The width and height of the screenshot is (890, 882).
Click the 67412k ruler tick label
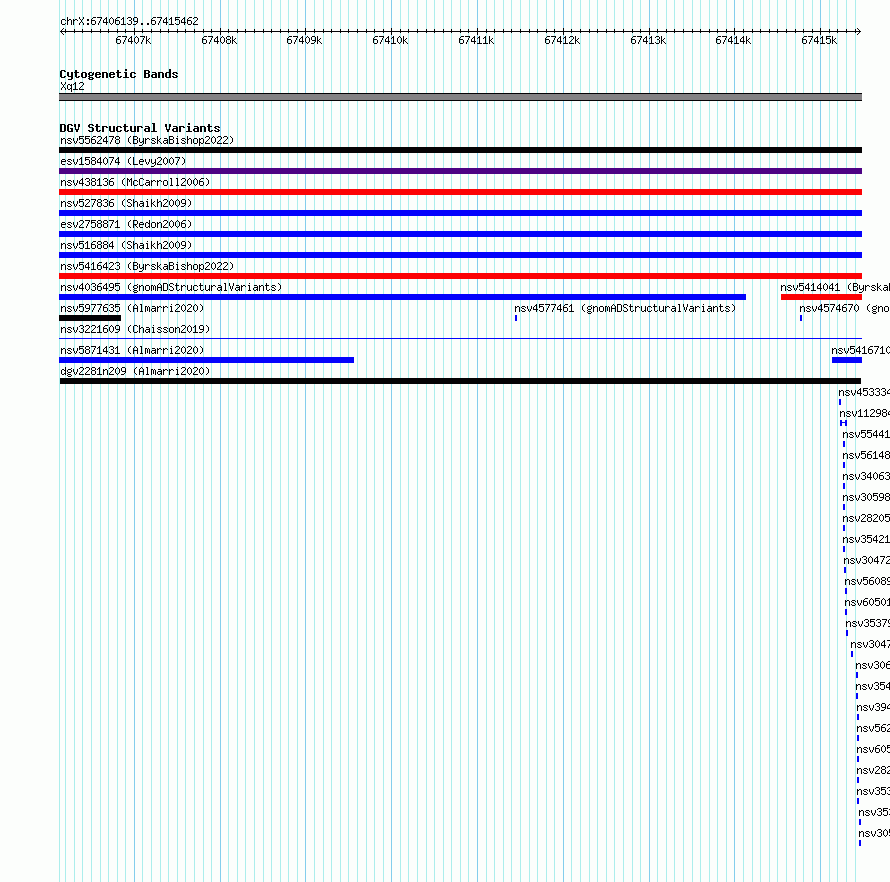click(x=562, y=40)
